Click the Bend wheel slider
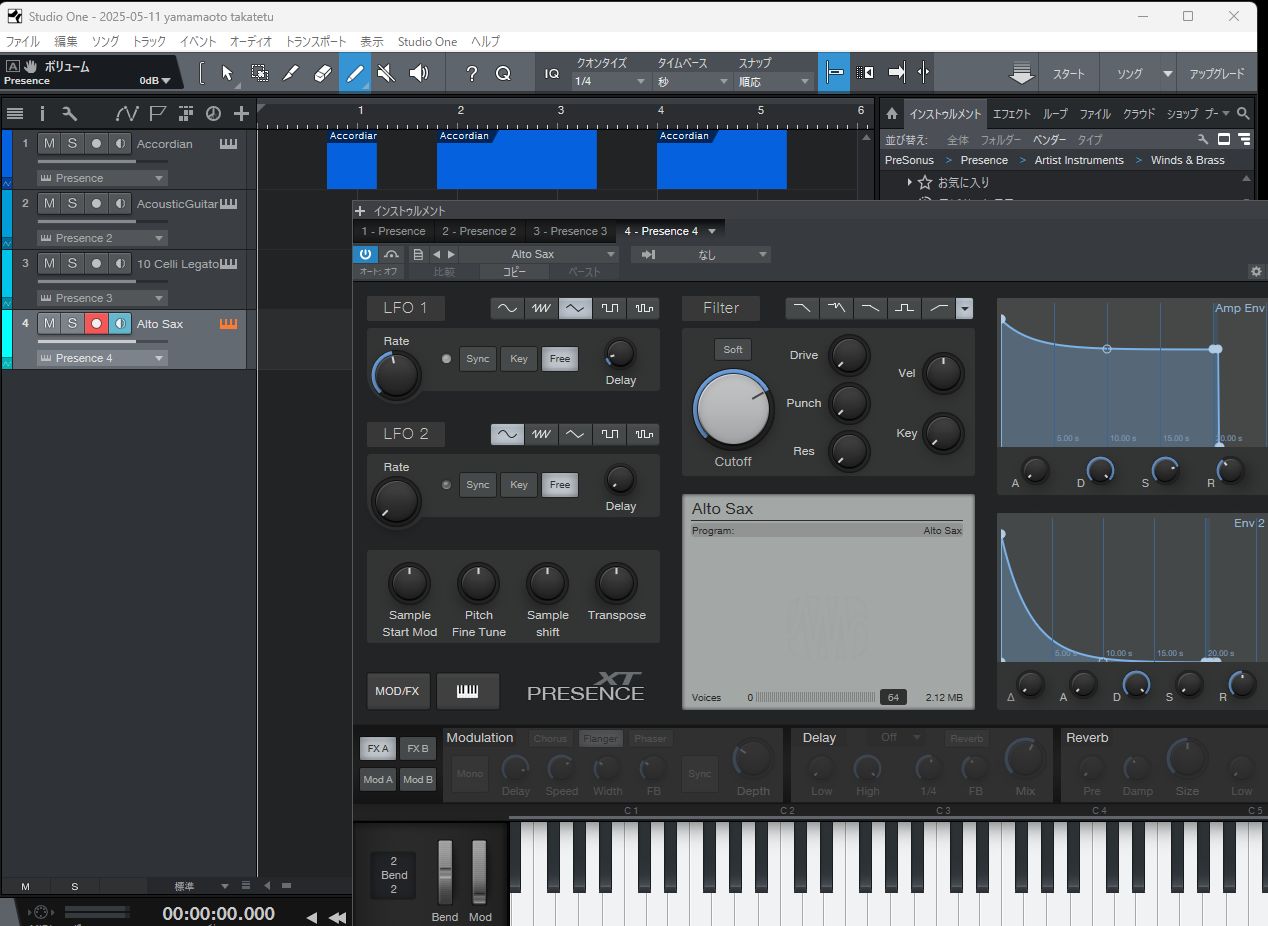Image resolution: width=1268 pixels, height=926 pixels. (445, 873)
